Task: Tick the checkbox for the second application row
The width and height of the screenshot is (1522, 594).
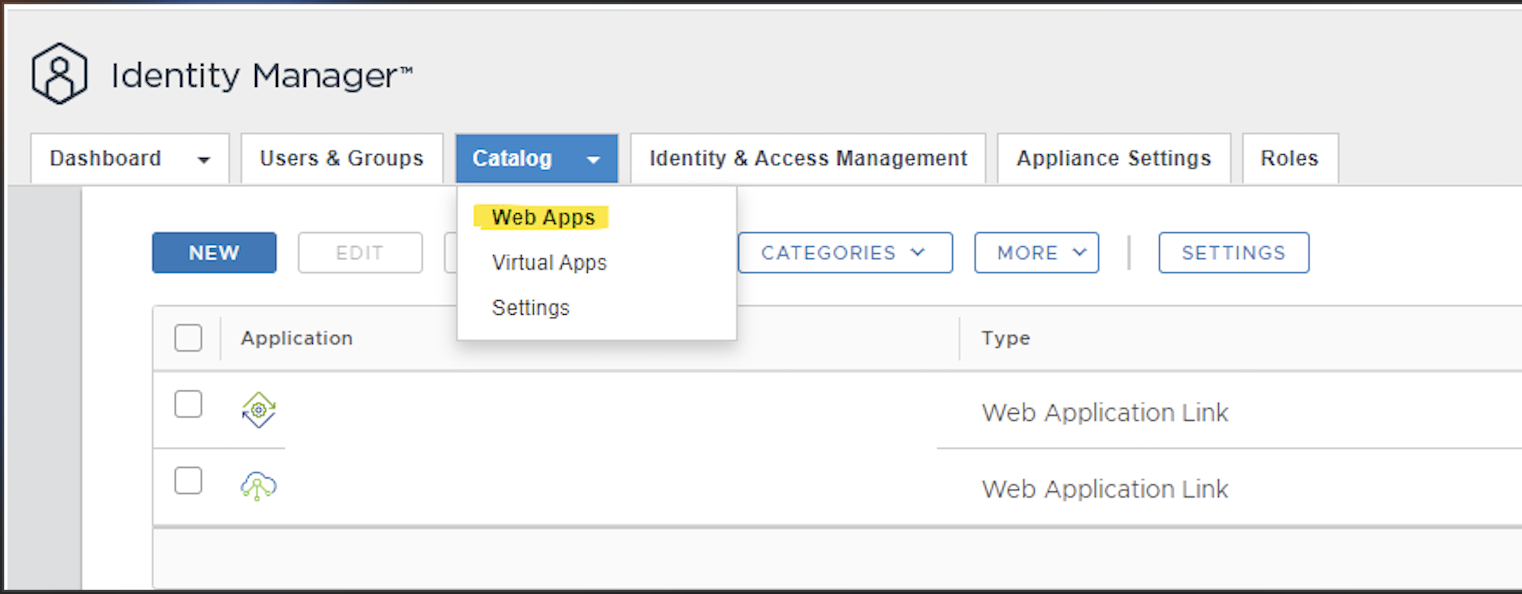Action: 188,480
